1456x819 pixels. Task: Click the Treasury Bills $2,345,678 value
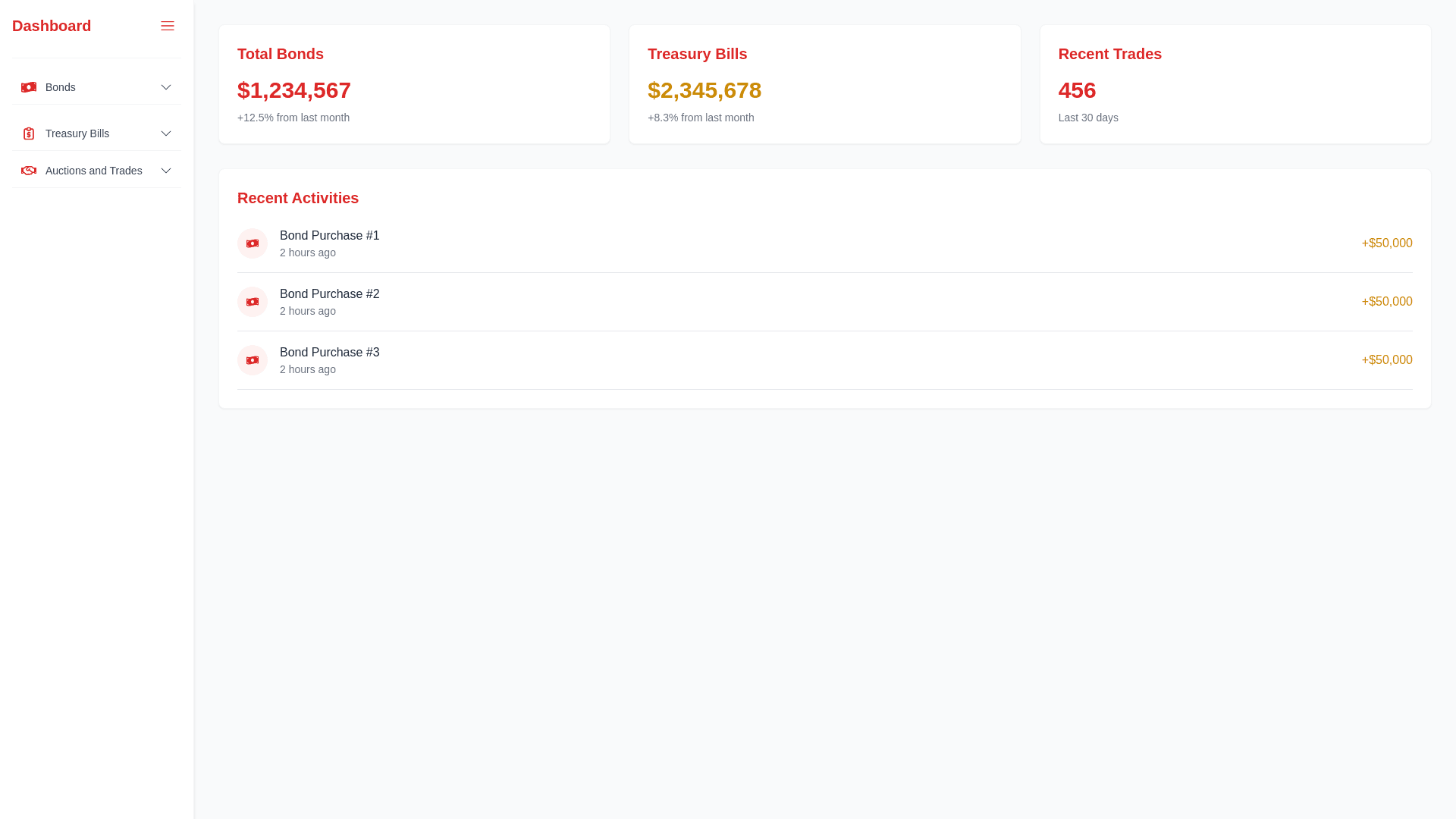704,90
